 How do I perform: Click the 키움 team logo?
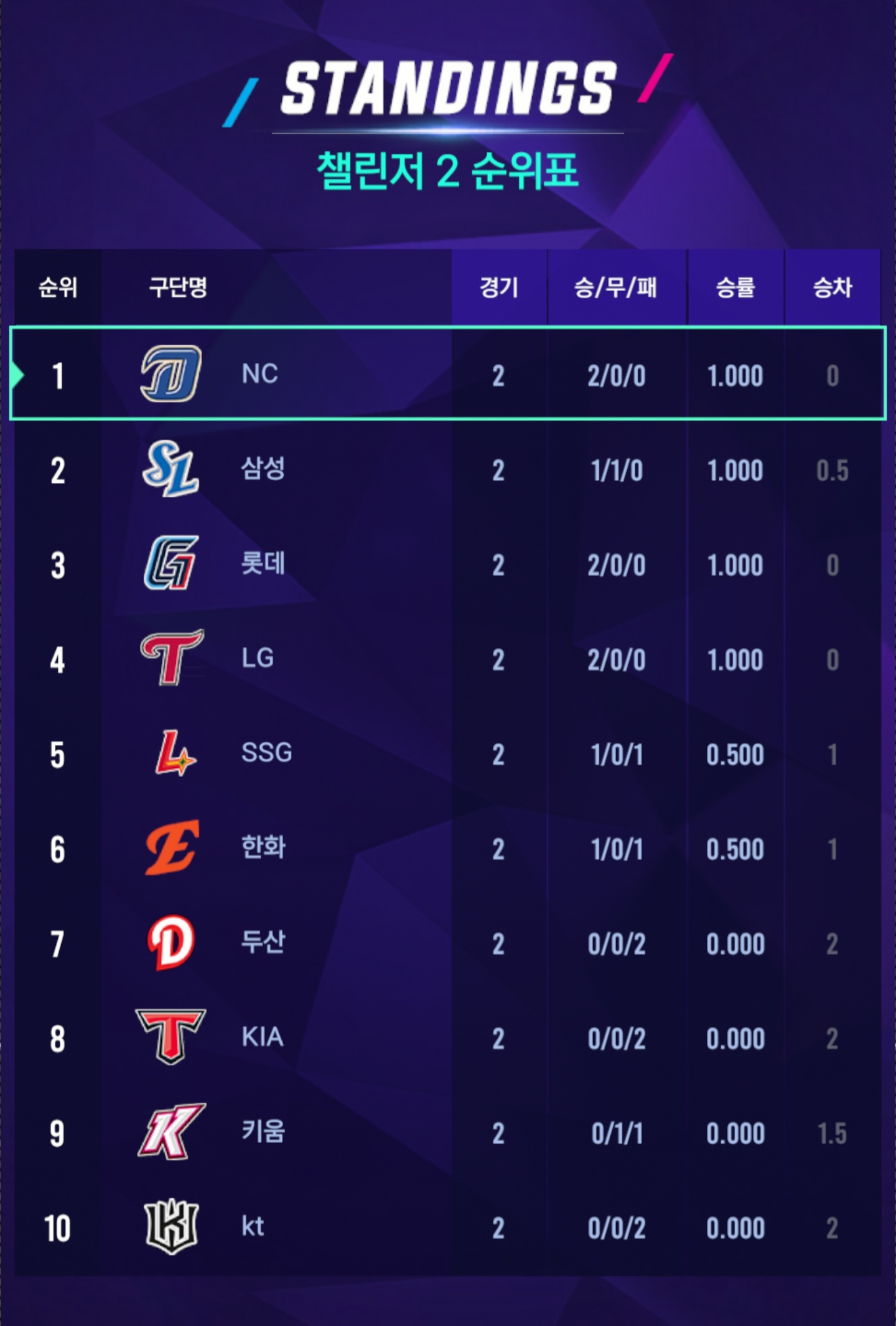point(171,1132)
